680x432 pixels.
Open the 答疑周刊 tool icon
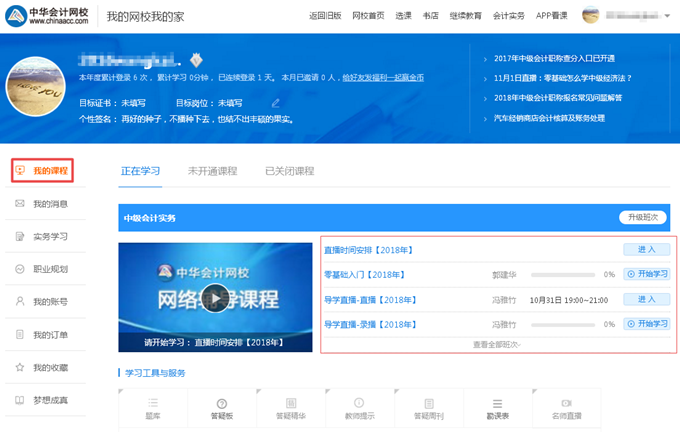[429, 404]
